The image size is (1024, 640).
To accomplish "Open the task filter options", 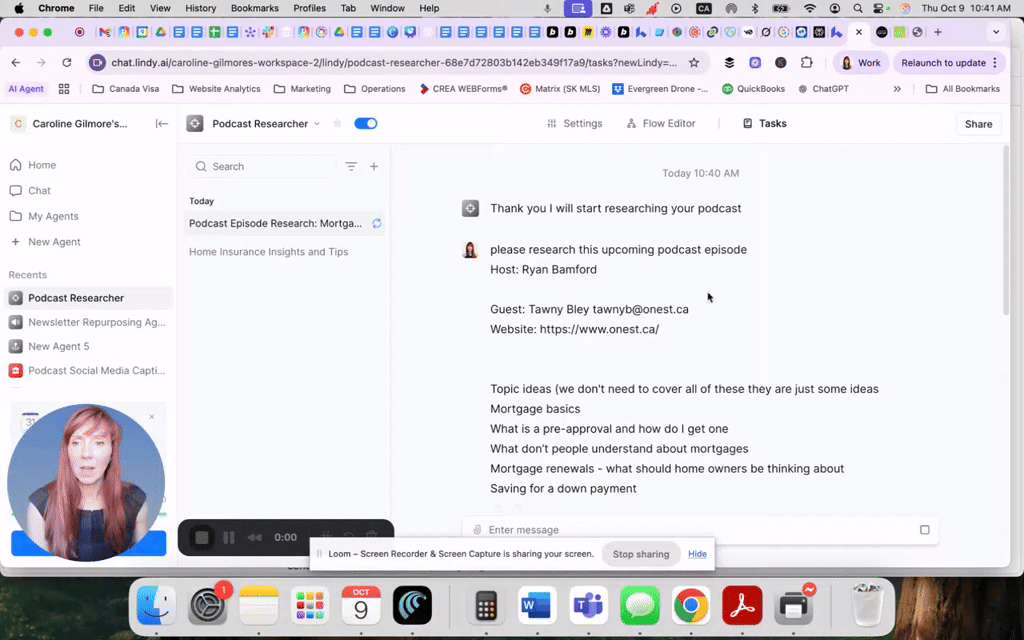I will click(x=351, y=167).
